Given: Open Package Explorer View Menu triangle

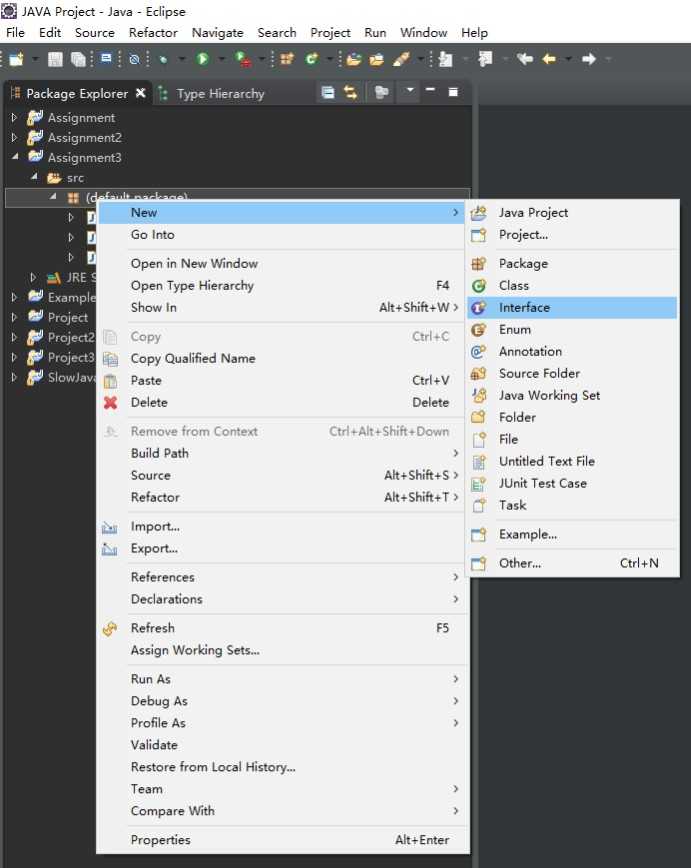Looking at the screenshot, I should pyautogui.click(x=410, y=89).
